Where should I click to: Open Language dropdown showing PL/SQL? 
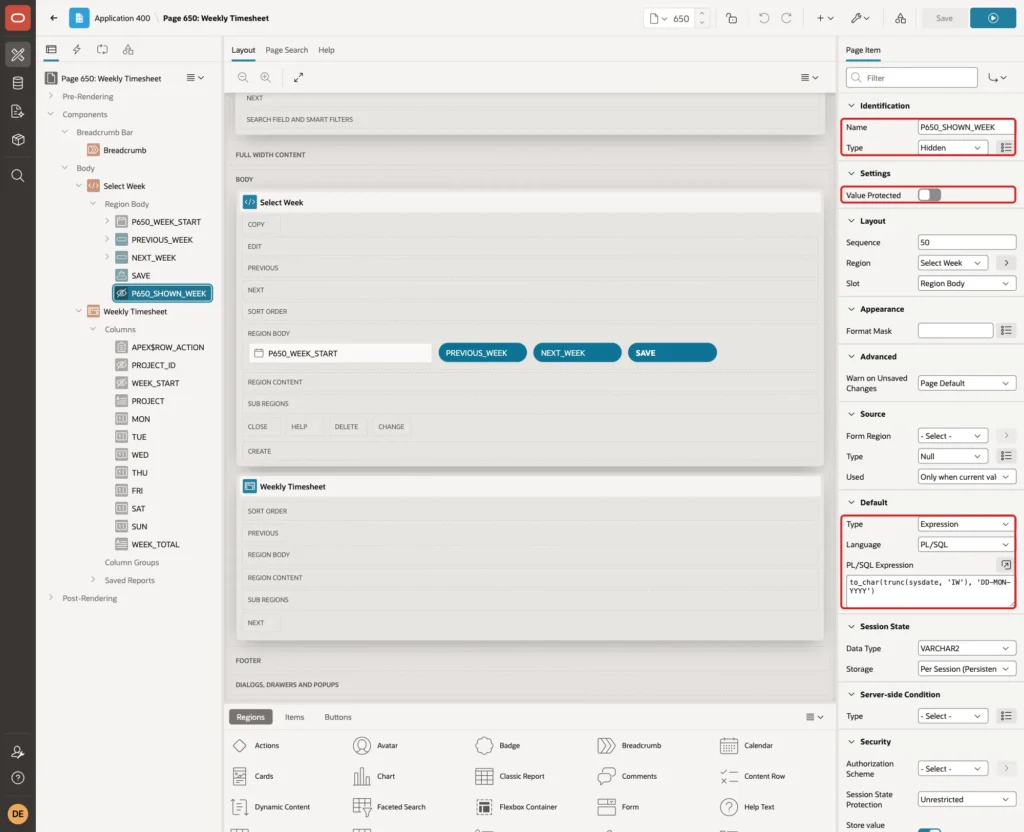[x=967, y=545]
